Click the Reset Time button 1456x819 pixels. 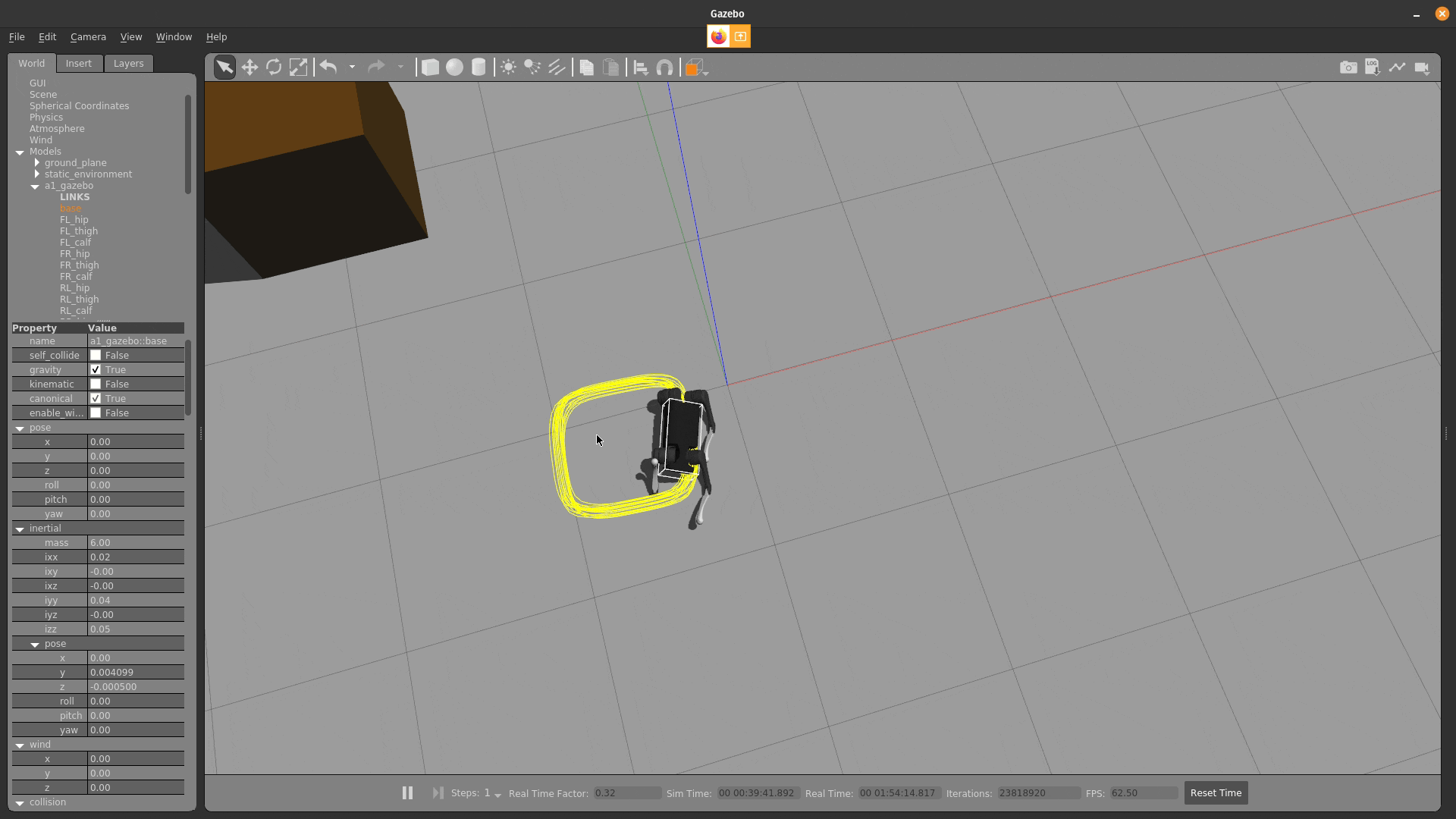[1216, 792]
